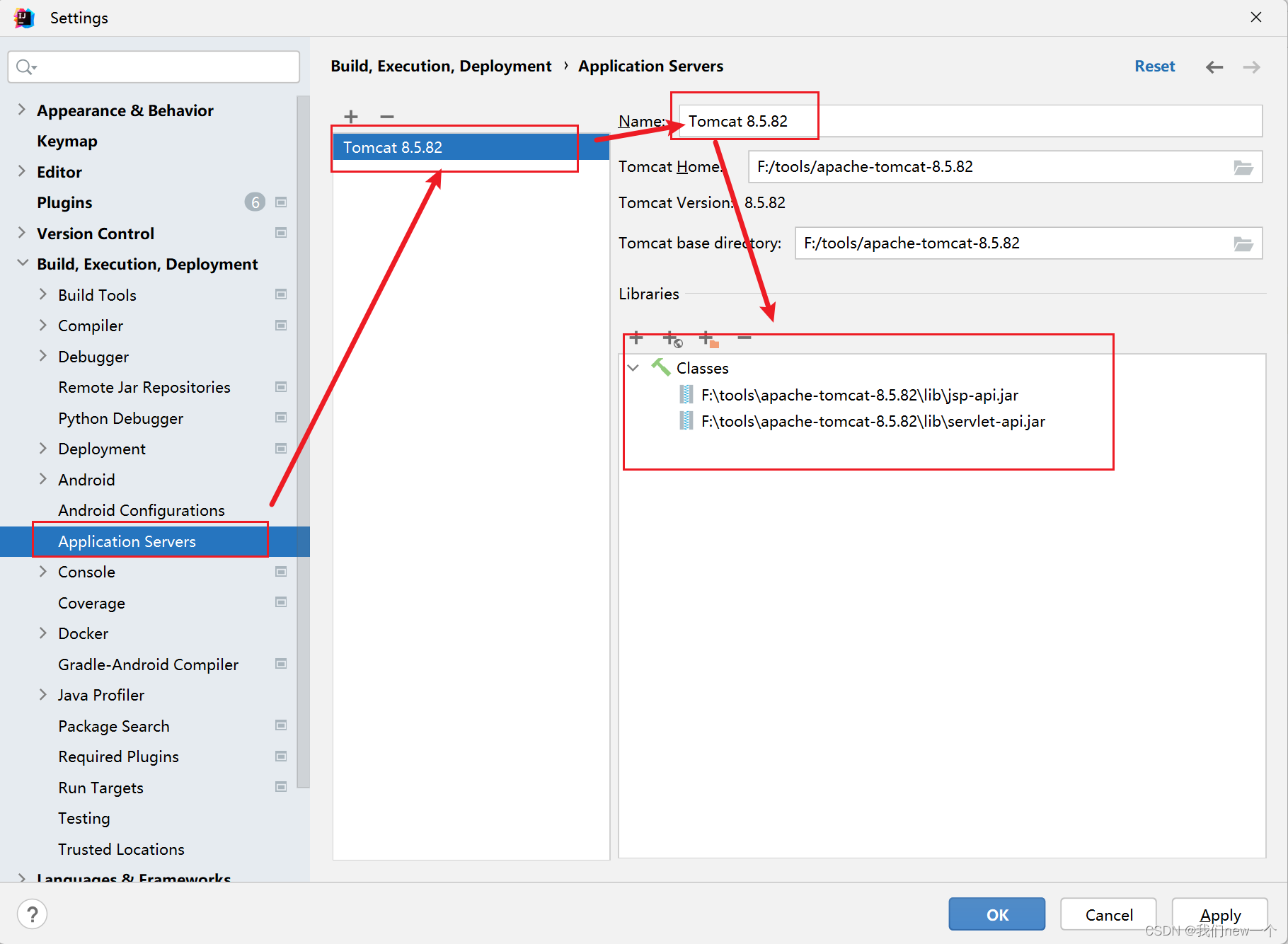Viewport: 1288px width, 944px height.
Task: Open Trusted Locations settings
Action: tap(121, 849)
